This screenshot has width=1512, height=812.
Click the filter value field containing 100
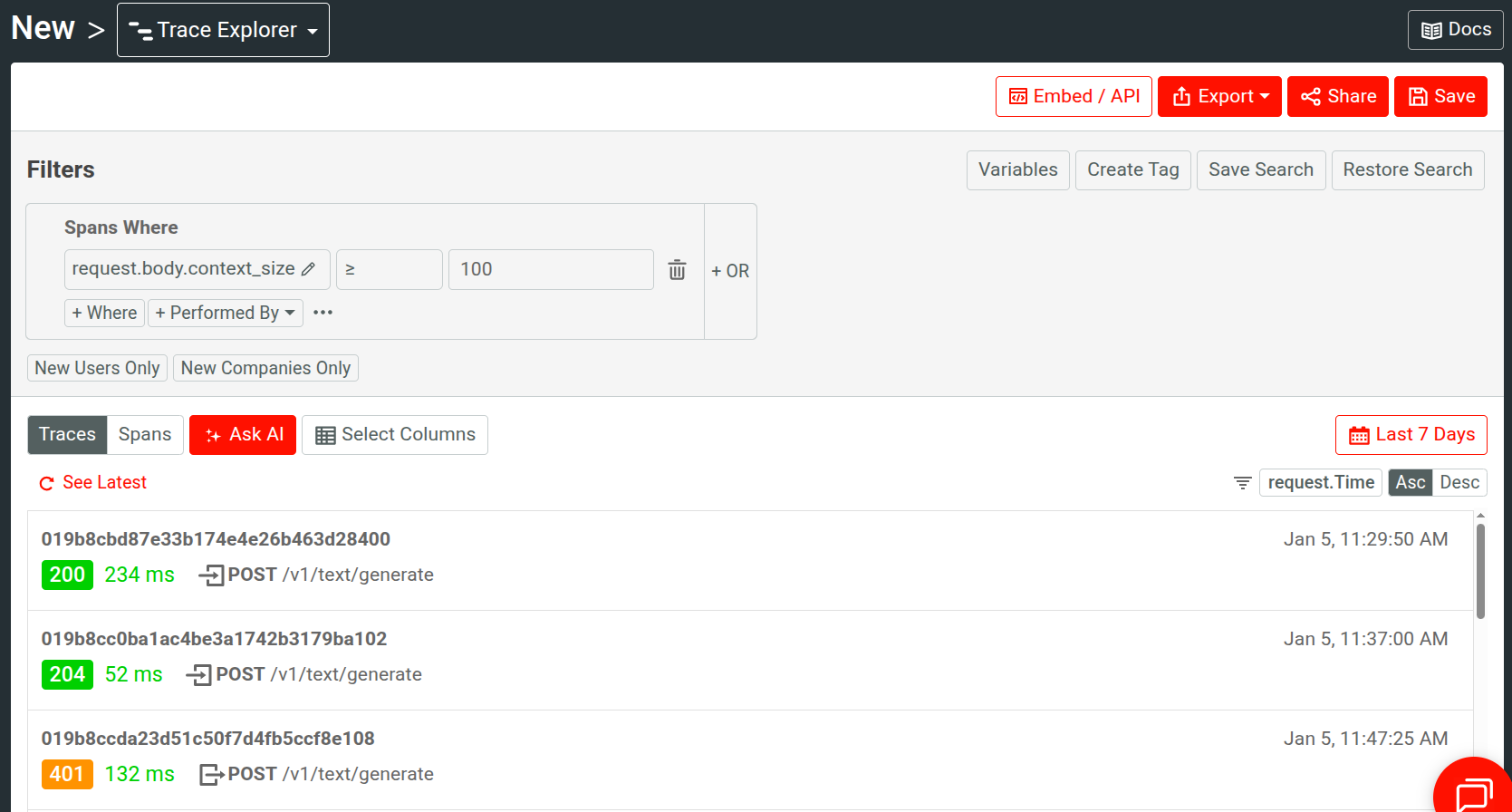(x=551, y=270)
